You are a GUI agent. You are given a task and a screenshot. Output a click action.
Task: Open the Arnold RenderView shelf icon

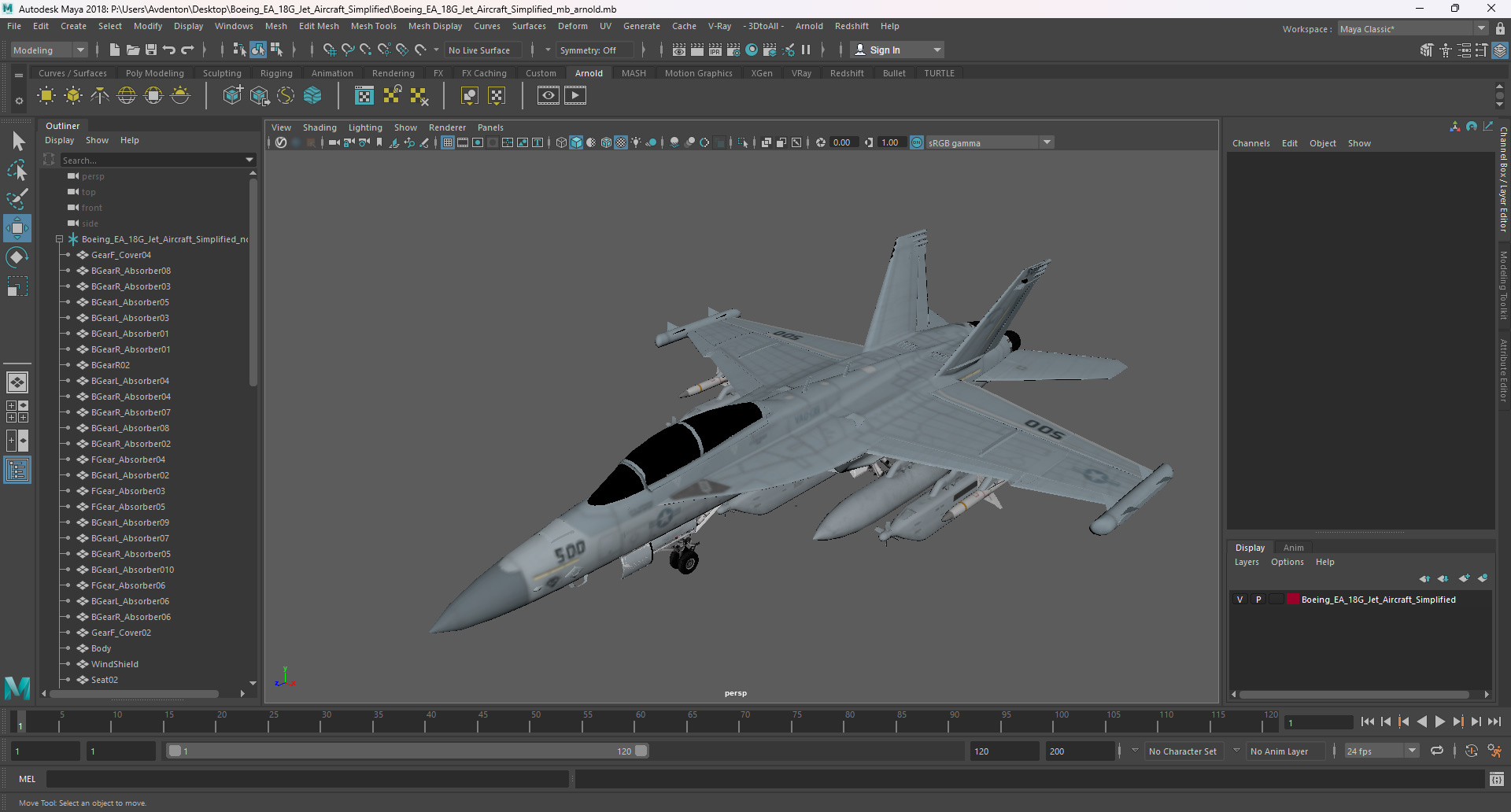tap(549, 95)
